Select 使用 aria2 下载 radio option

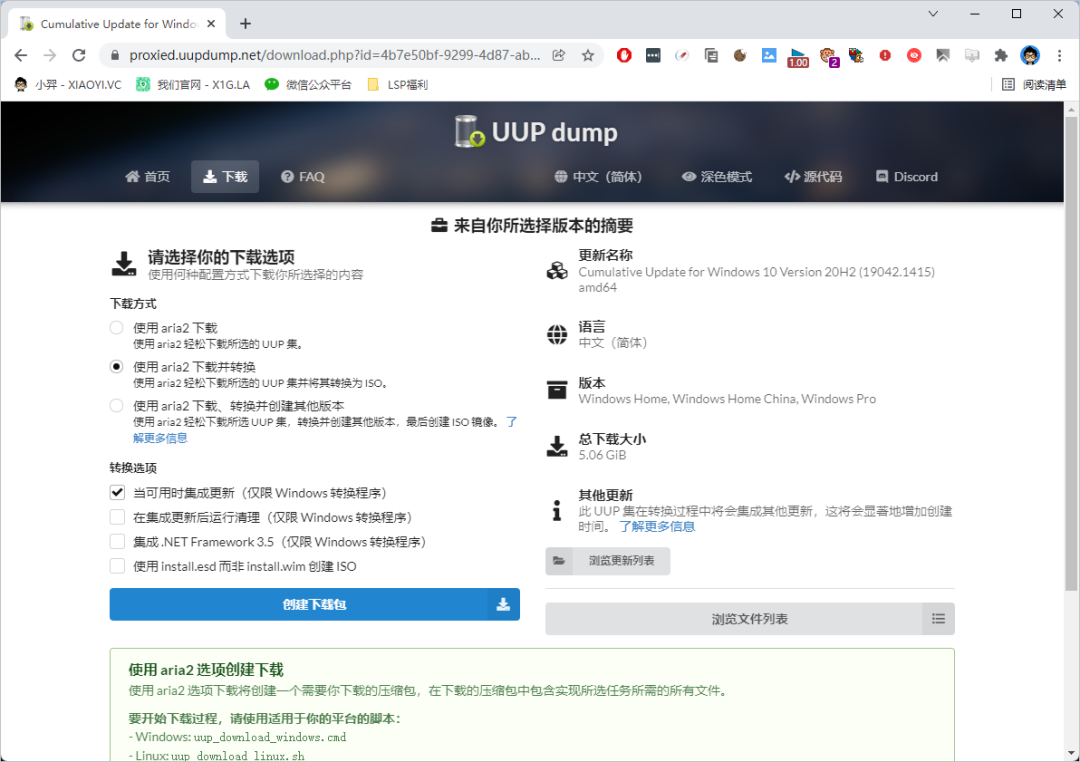[x=116, y=328]
